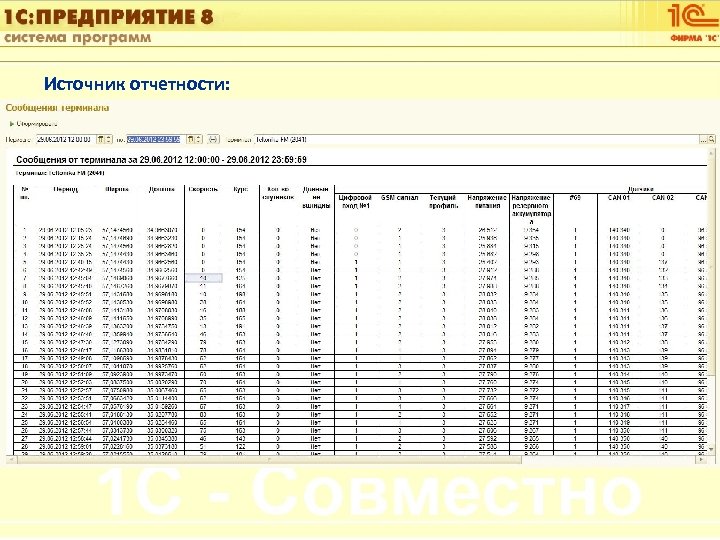Click the horizontal scrollbar left arrow

11,459
